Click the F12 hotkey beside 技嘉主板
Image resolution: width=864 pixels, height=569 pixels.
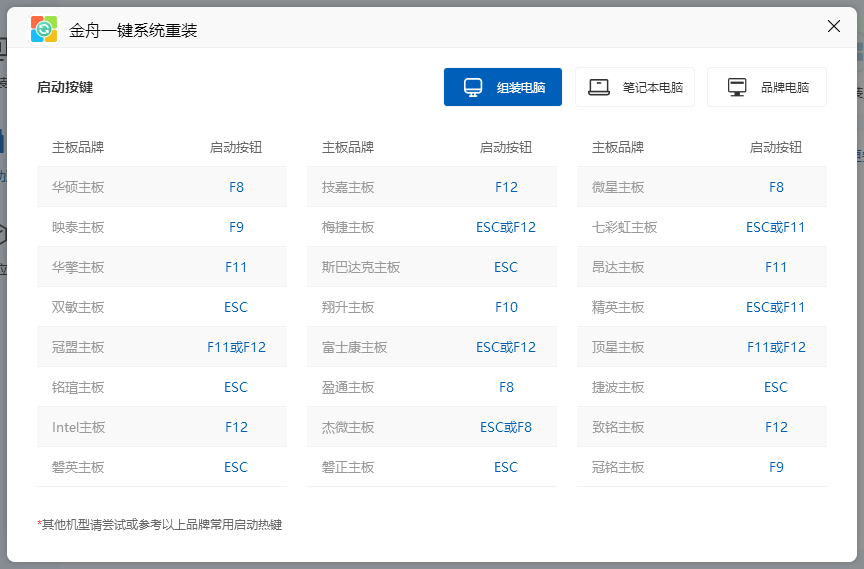pos(506,187)
